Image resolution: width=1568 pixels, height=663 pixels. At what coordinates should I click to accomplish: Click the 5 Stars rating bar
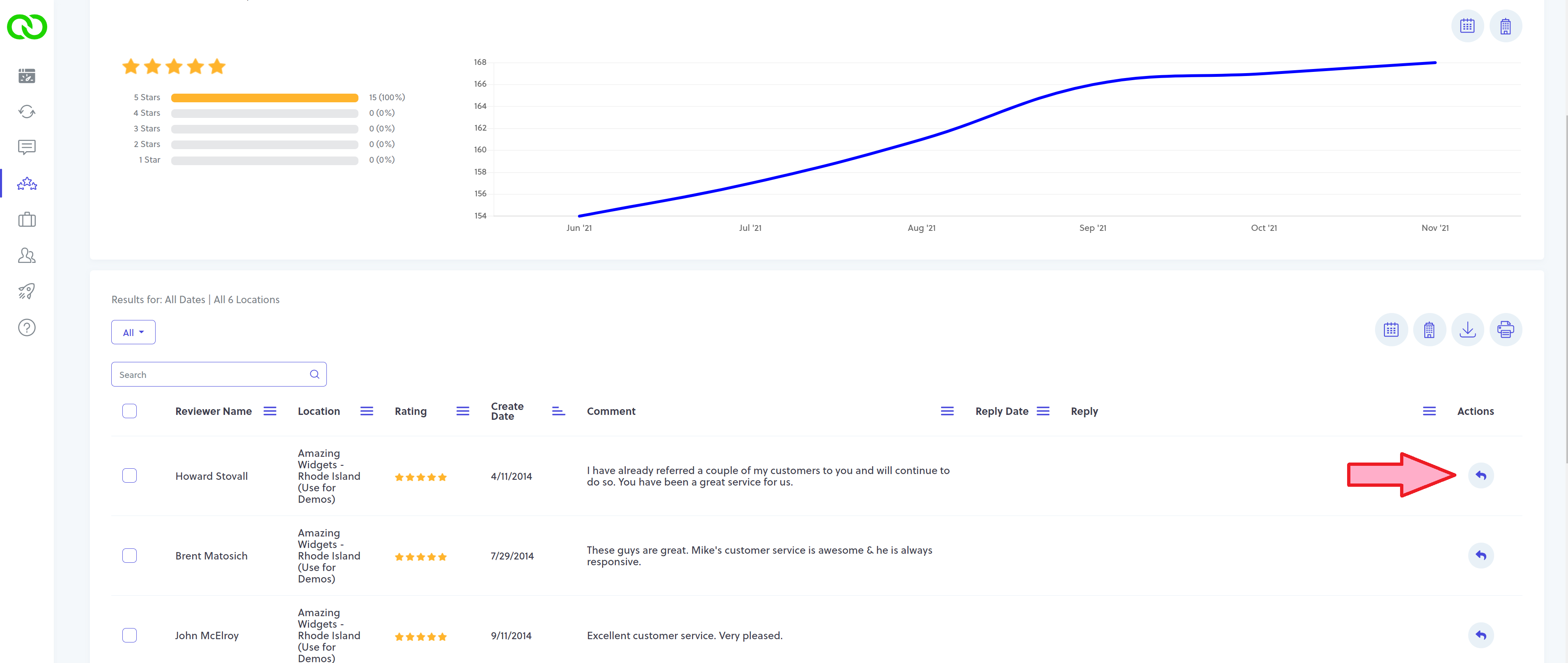coord(264,97)
